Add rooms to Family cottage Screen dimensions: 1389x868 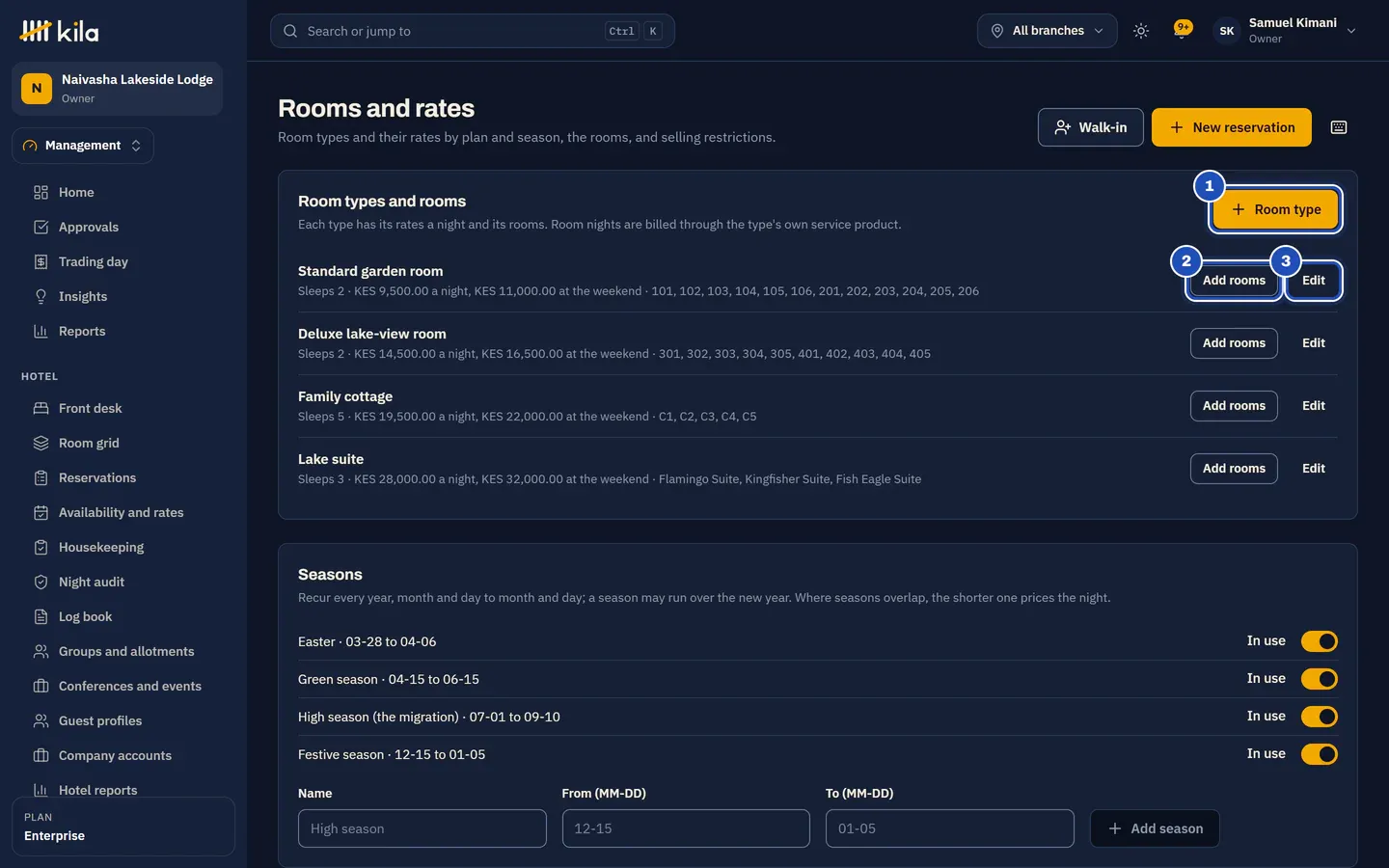coord(1234,406)
